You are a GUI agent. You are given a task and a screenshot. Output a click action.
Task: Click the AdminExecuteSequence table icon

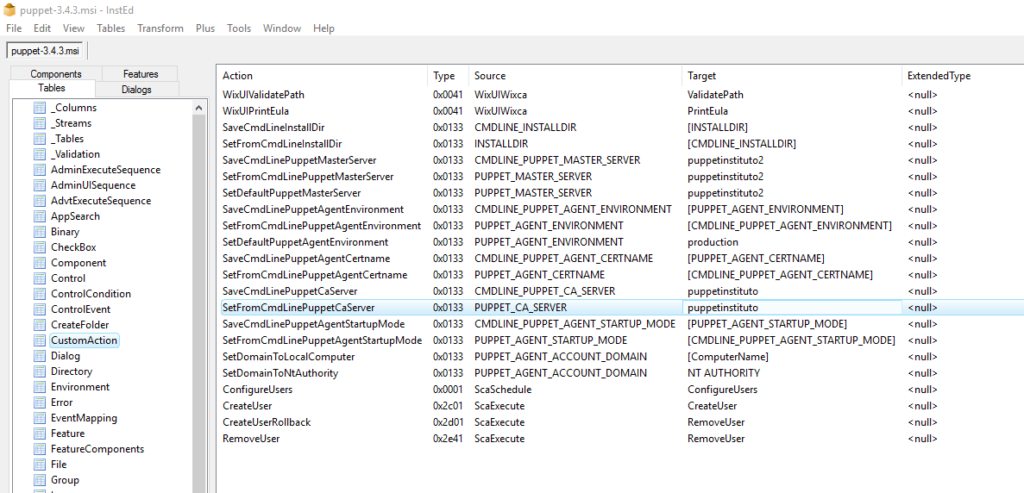point(40,170)
